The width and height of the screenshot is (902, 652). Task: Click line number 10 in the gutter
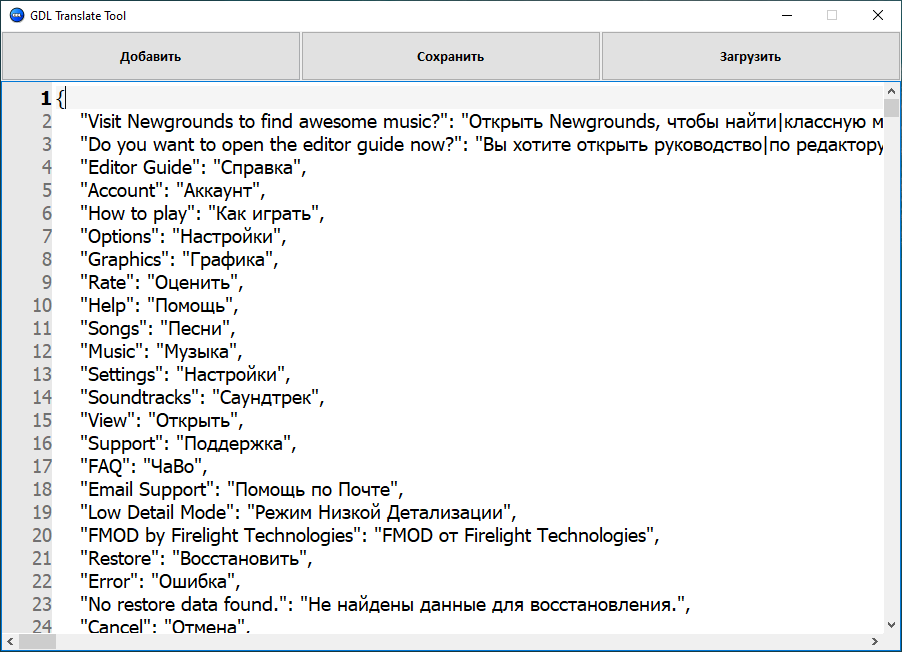pyautogui.click(x=41, y=305)
